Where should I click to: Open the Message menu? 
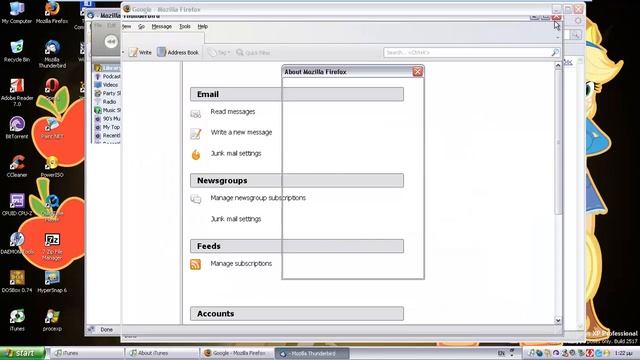click(x=162, y=26)
